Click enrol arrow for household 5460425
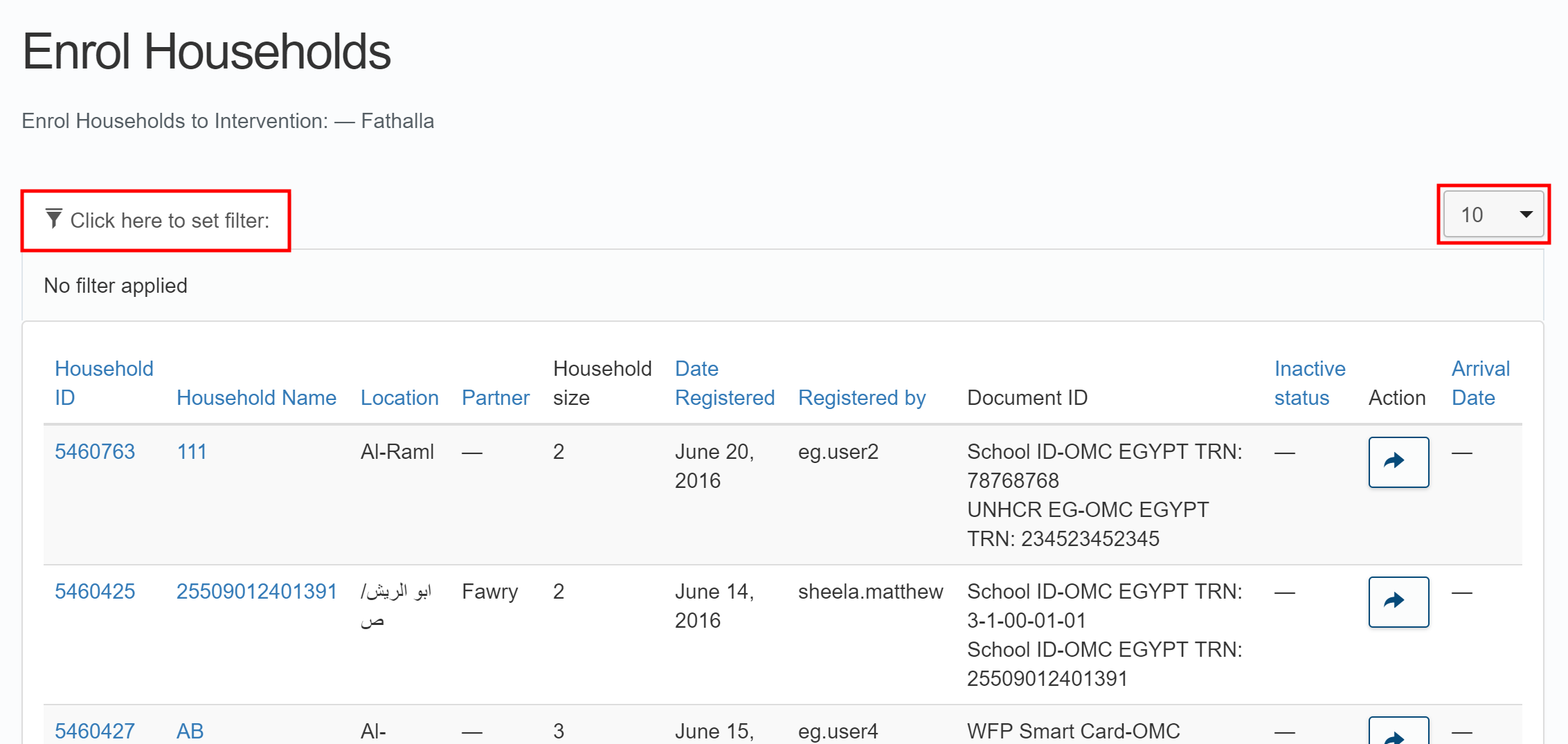 point(1398,601)
